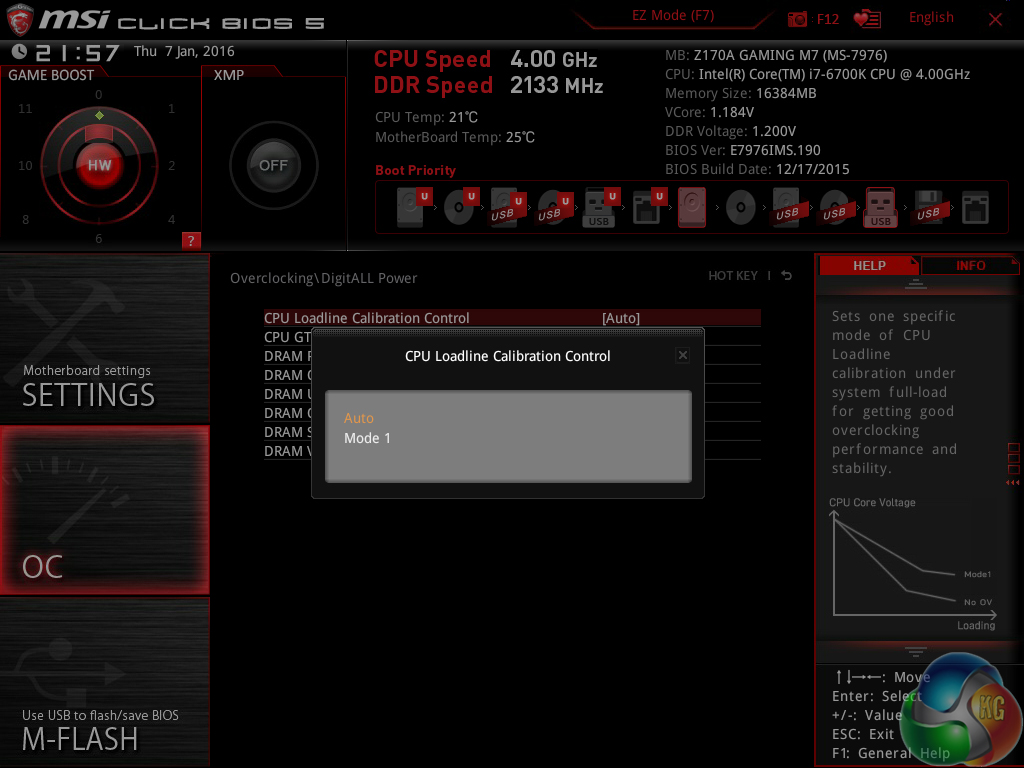Select the UEFI USB hard disk boot icon
Viewport: 1024px width, 768px height.
coord(507,207)
